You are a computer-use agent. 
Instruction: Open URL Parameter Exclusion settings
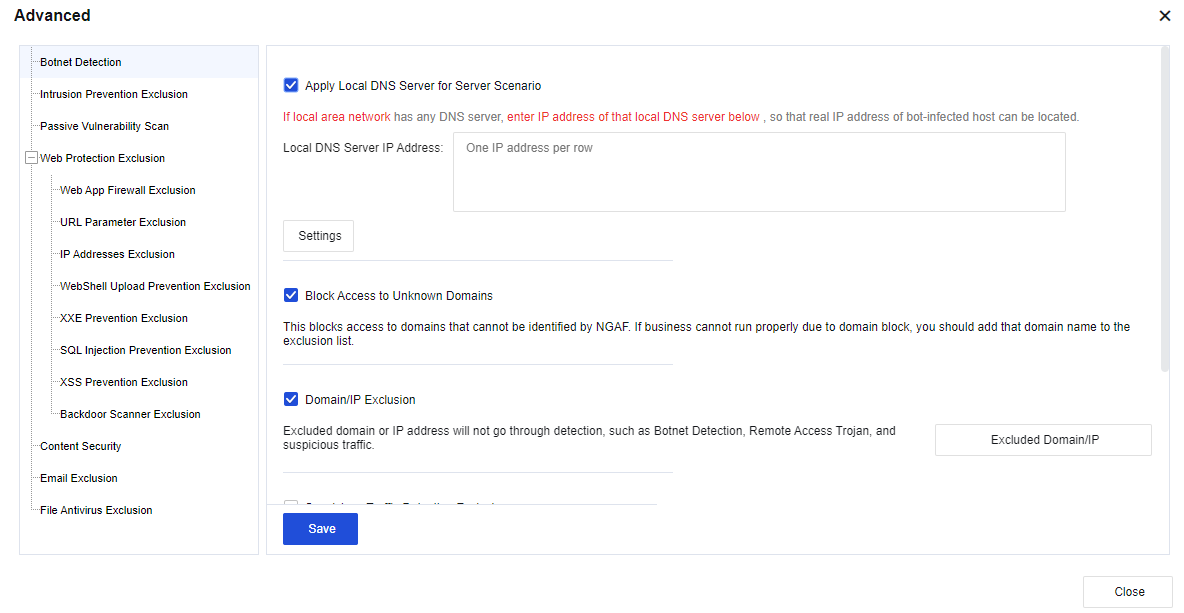(123, 222)
